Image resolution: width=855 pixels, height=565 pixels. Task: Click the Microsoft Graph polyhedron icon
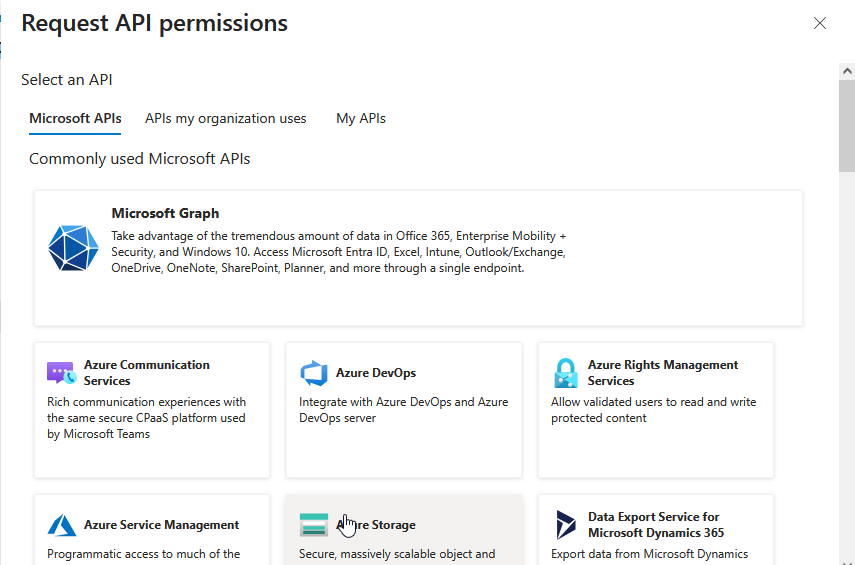click(73, 248)
